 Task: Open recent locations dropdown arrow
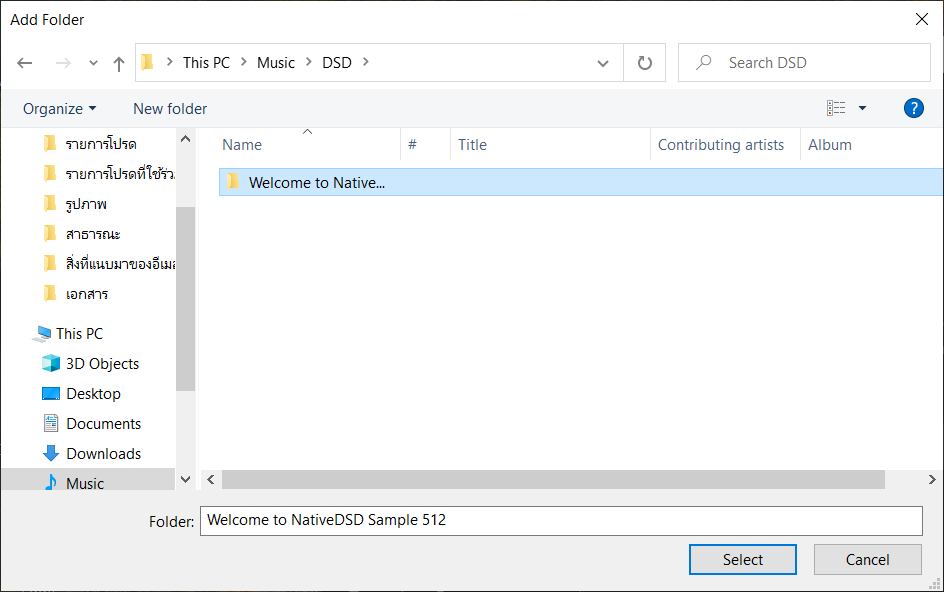[x=93, y=63]
